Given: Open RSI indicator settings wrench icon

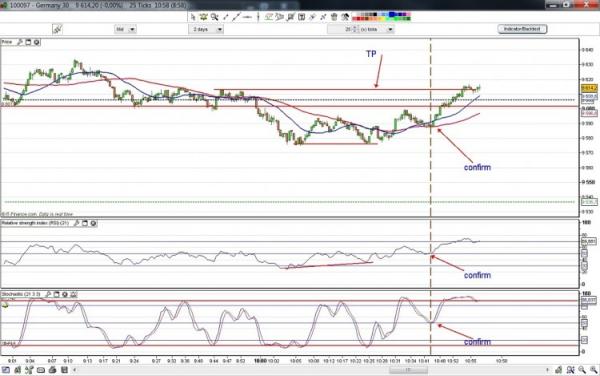Looking at the screenshot, I should [77, 223].
